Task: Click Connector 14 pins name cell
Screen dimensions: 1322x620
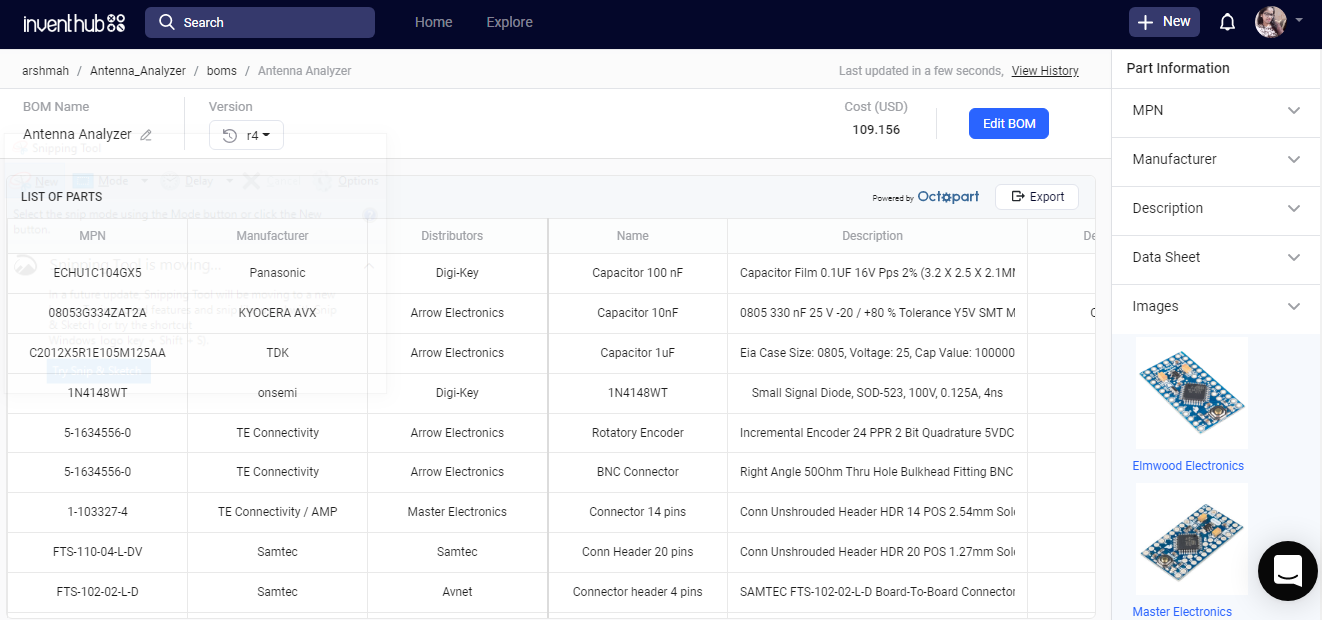Action: 637,512
